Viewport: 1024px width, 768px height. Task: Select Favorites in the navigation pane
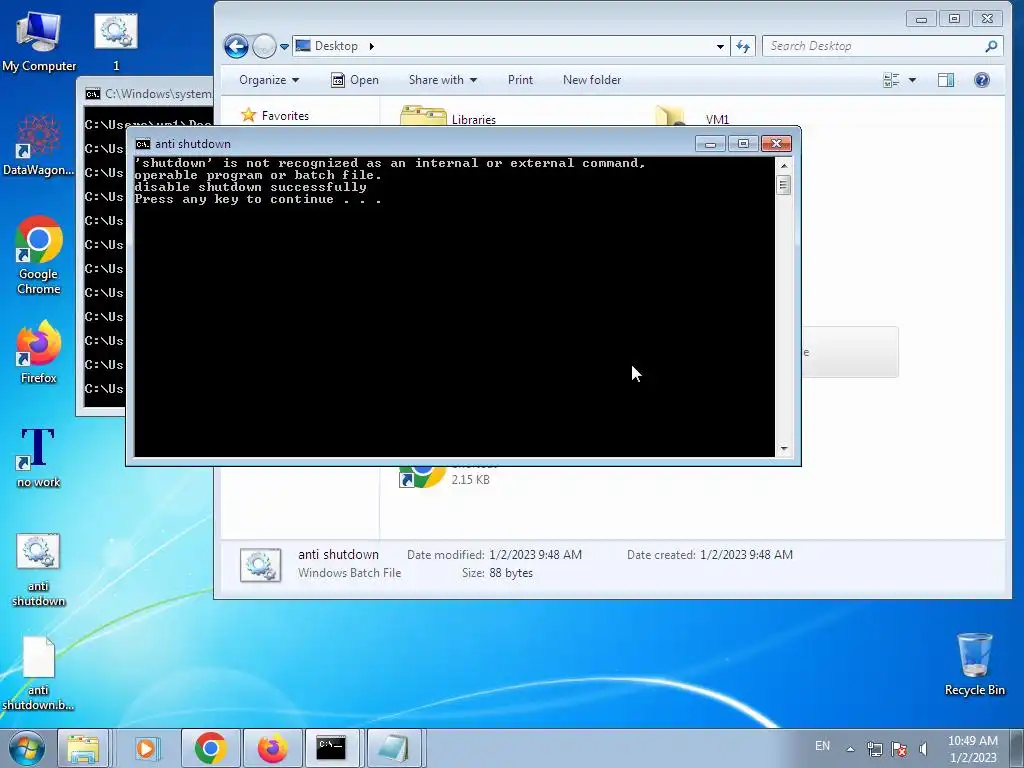tap(285, 116)
